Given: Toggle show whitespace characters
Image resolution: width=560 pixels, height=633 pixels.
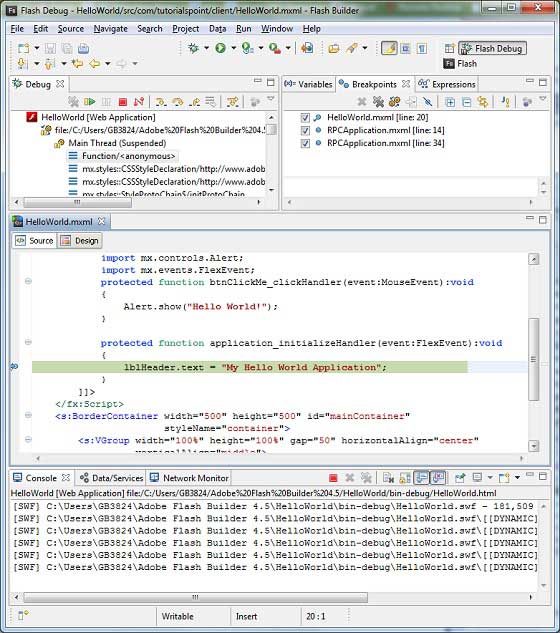Looking at the screenshot, I should [x=422, y=48].
